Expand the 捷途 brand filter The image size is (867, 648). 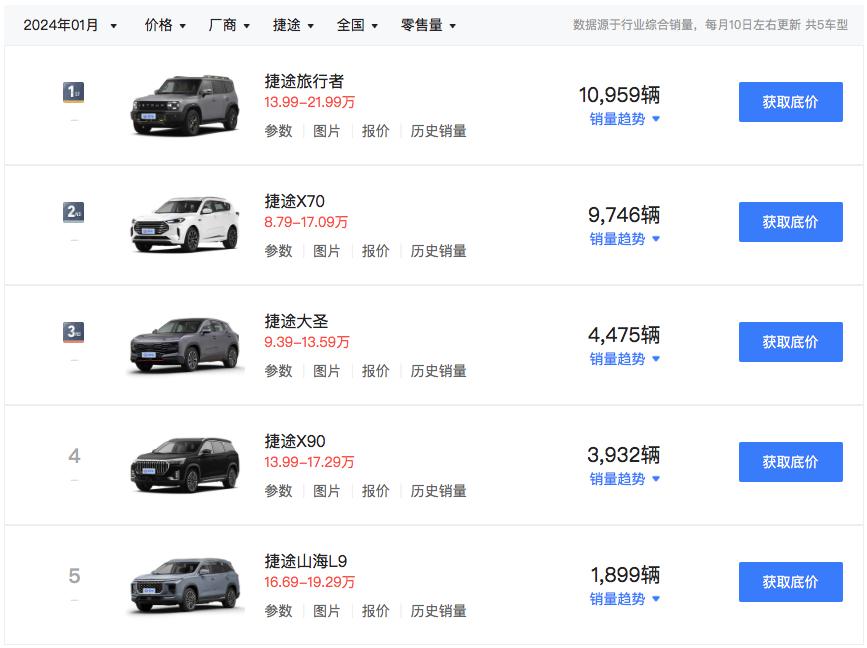293,25
